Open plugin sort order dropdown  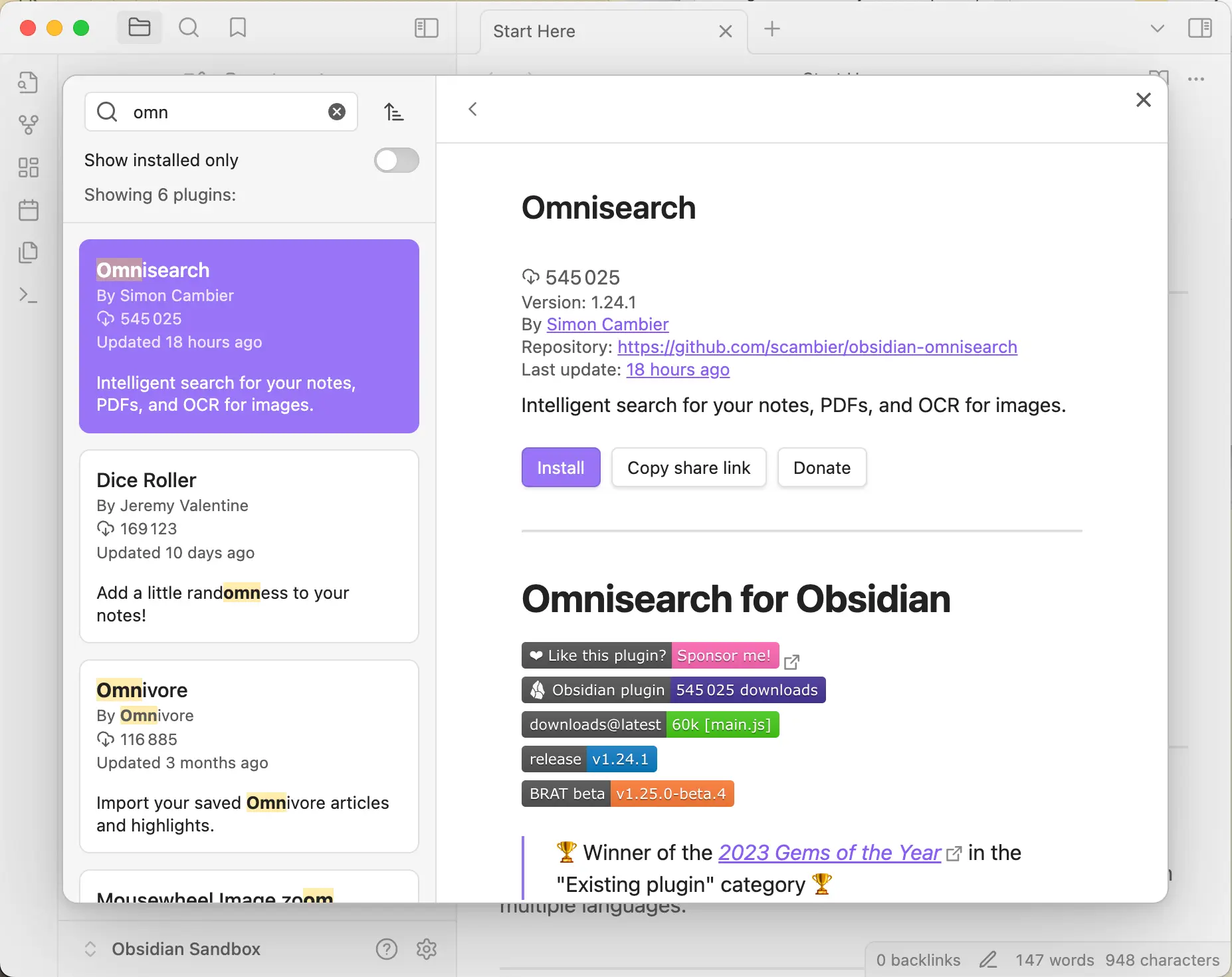(x=393, y=112)
